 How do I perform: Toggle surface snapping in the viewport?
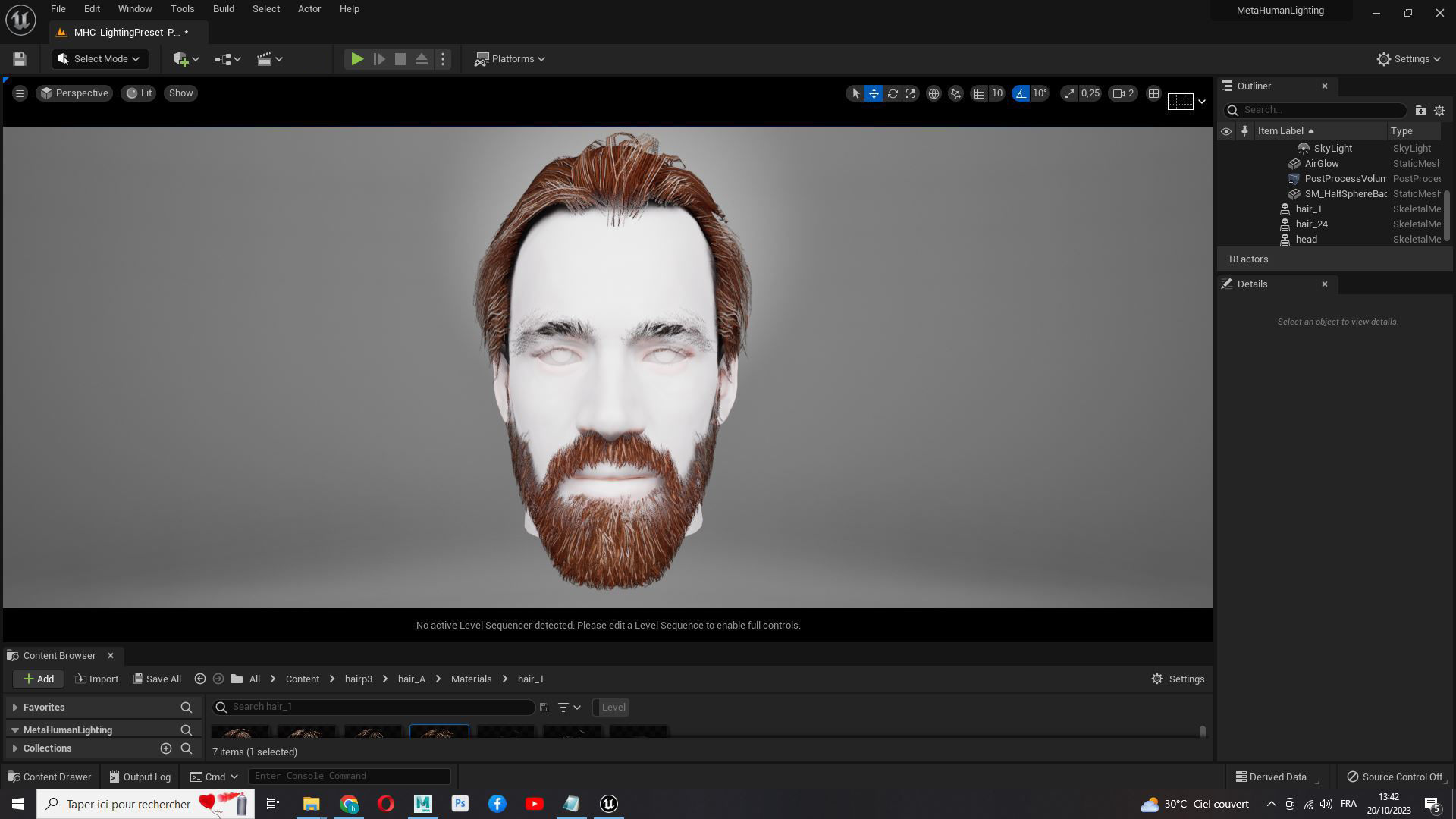[955, 93]
